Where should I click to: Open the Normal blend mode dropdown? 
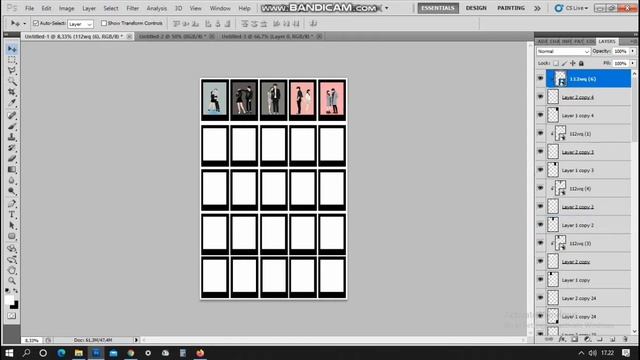pos(563,51)
